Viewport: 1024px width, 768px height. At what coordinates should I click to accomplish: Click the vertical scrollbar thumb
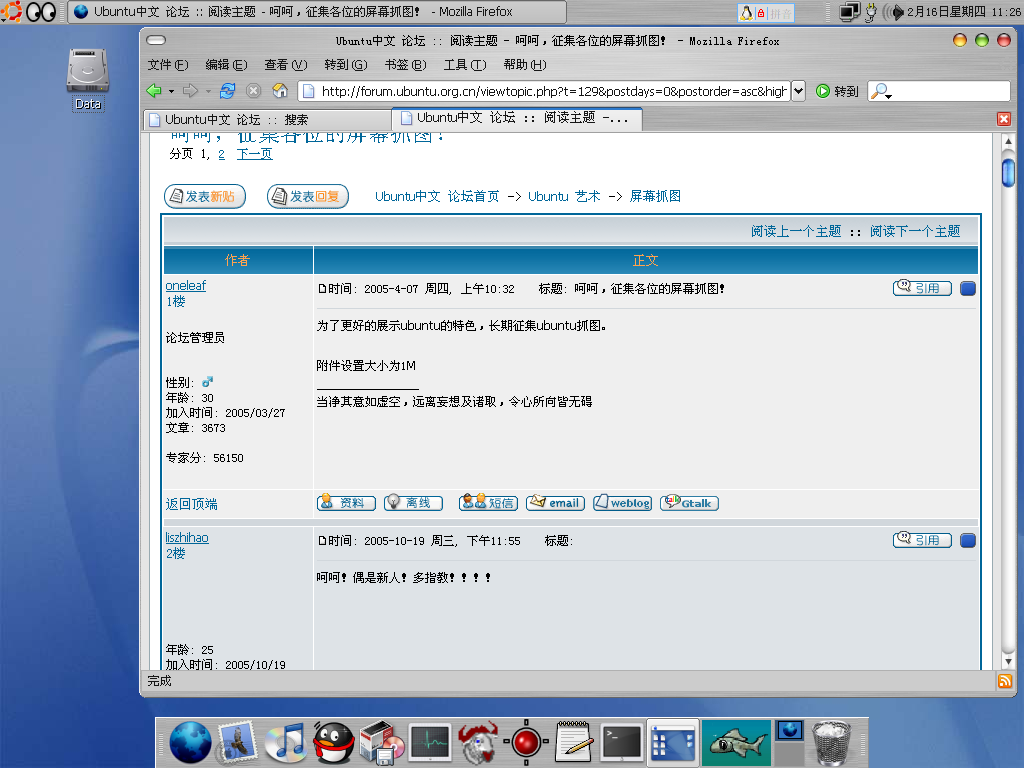tap(1008, 173)
